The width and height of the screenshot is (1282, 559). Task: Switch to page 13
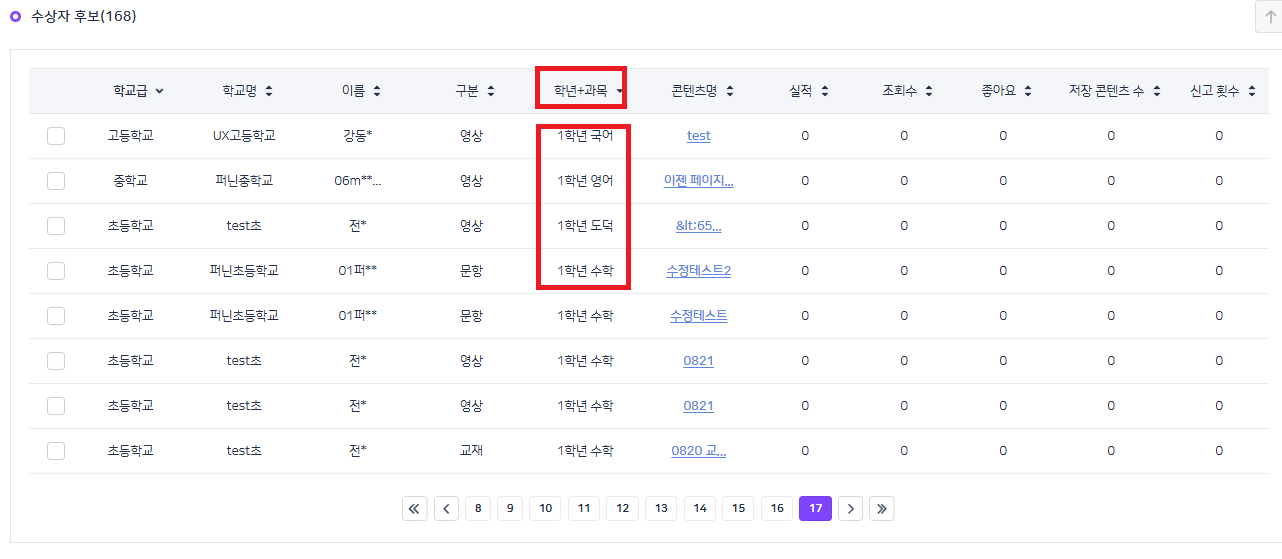pyautogui.click(x=661, y=509)
